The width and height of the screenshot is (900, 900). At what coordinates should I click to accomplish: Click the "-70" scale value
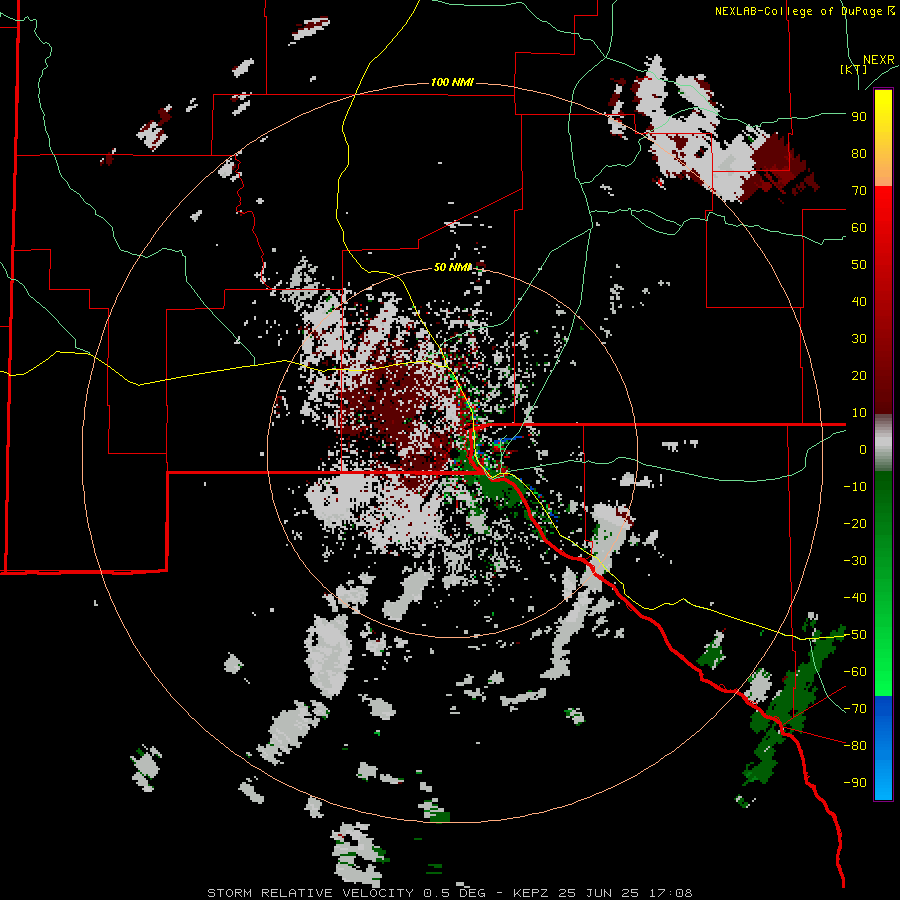pyautogui.click(x=855, y=709)
